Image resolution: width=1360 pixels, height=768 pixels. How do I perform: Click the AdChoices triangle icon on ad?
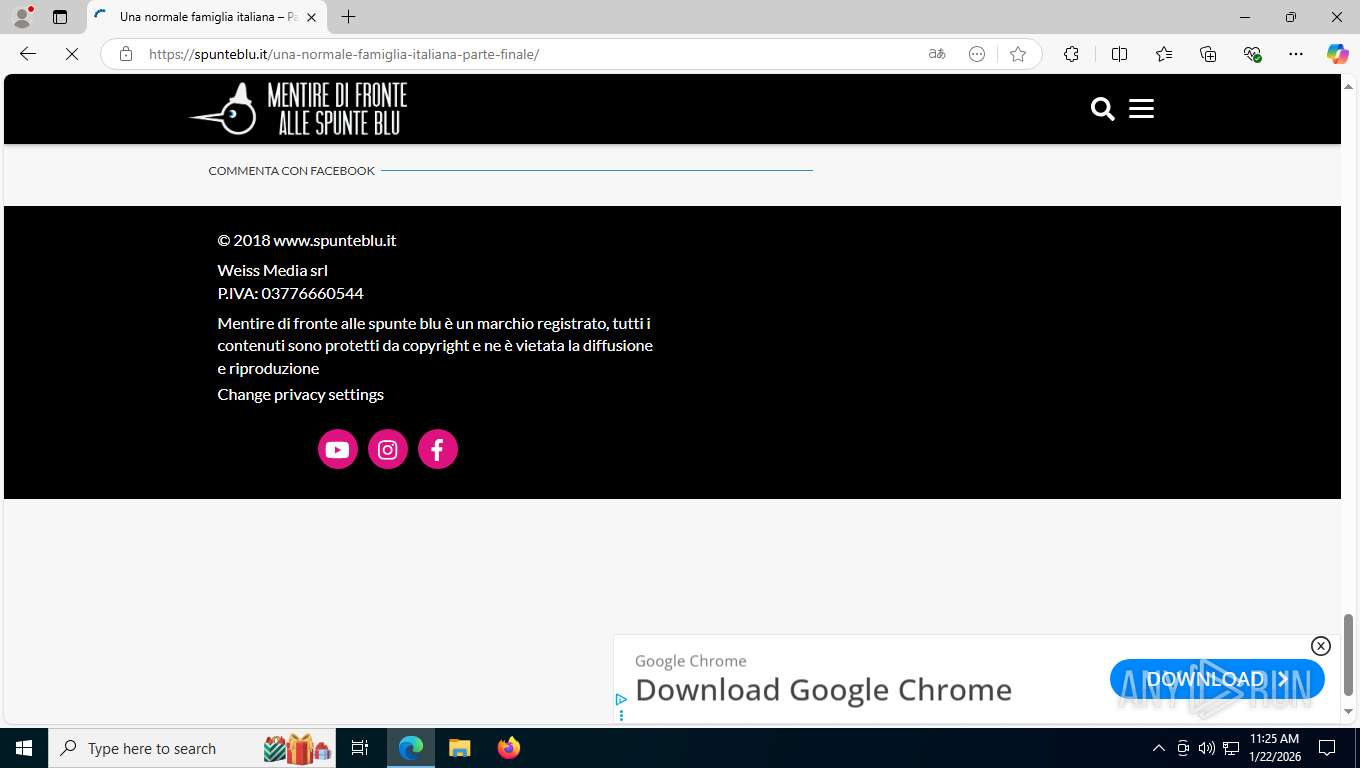[x=621, y=700]
